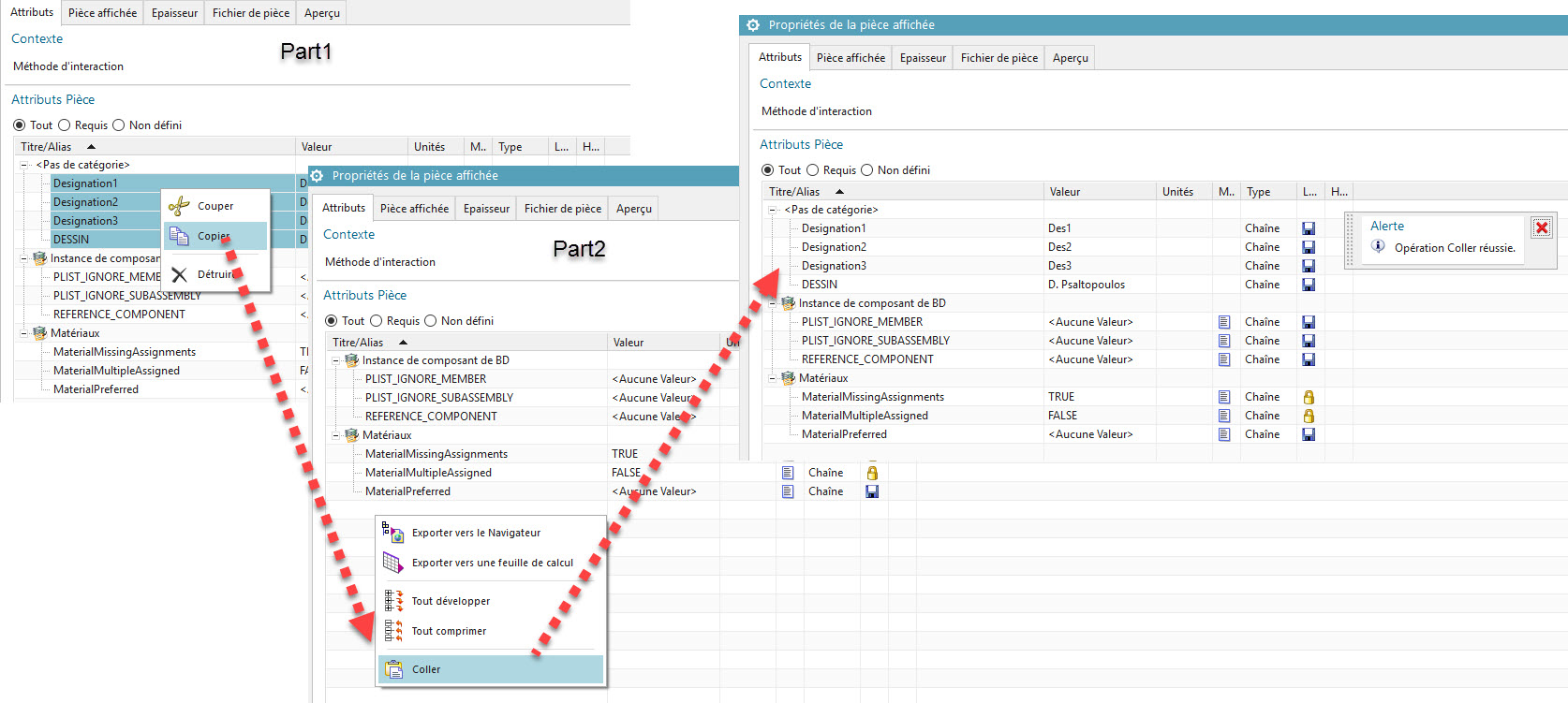Sort by Titre/Alias column header in right panel
The width and height of the screenshot is (1568, 703).
click(794, 192)
